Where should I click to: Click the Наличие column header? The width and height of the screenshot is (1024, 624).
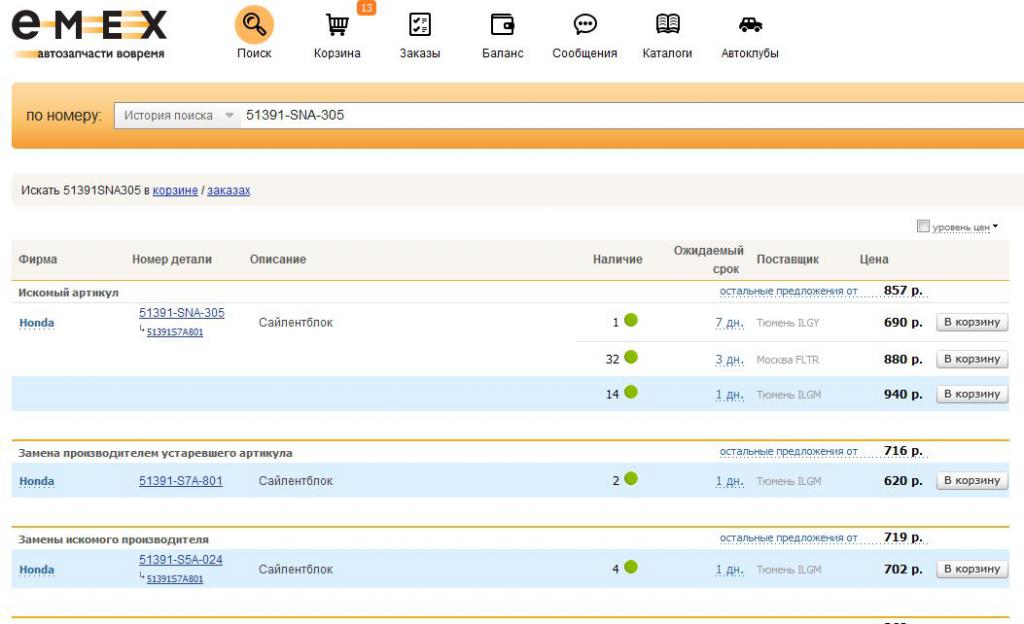[618, 259]
